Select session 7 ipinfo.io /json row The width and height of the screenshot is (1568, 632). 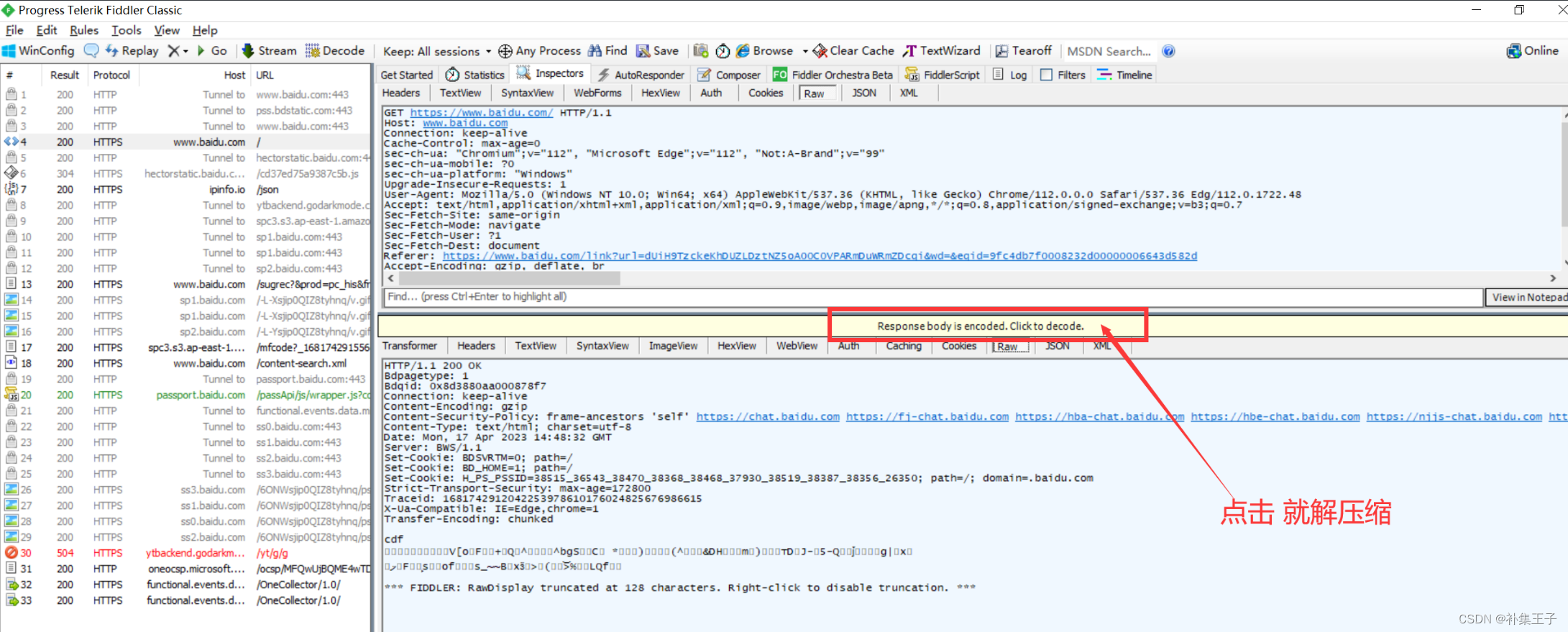tap(185, 190)
